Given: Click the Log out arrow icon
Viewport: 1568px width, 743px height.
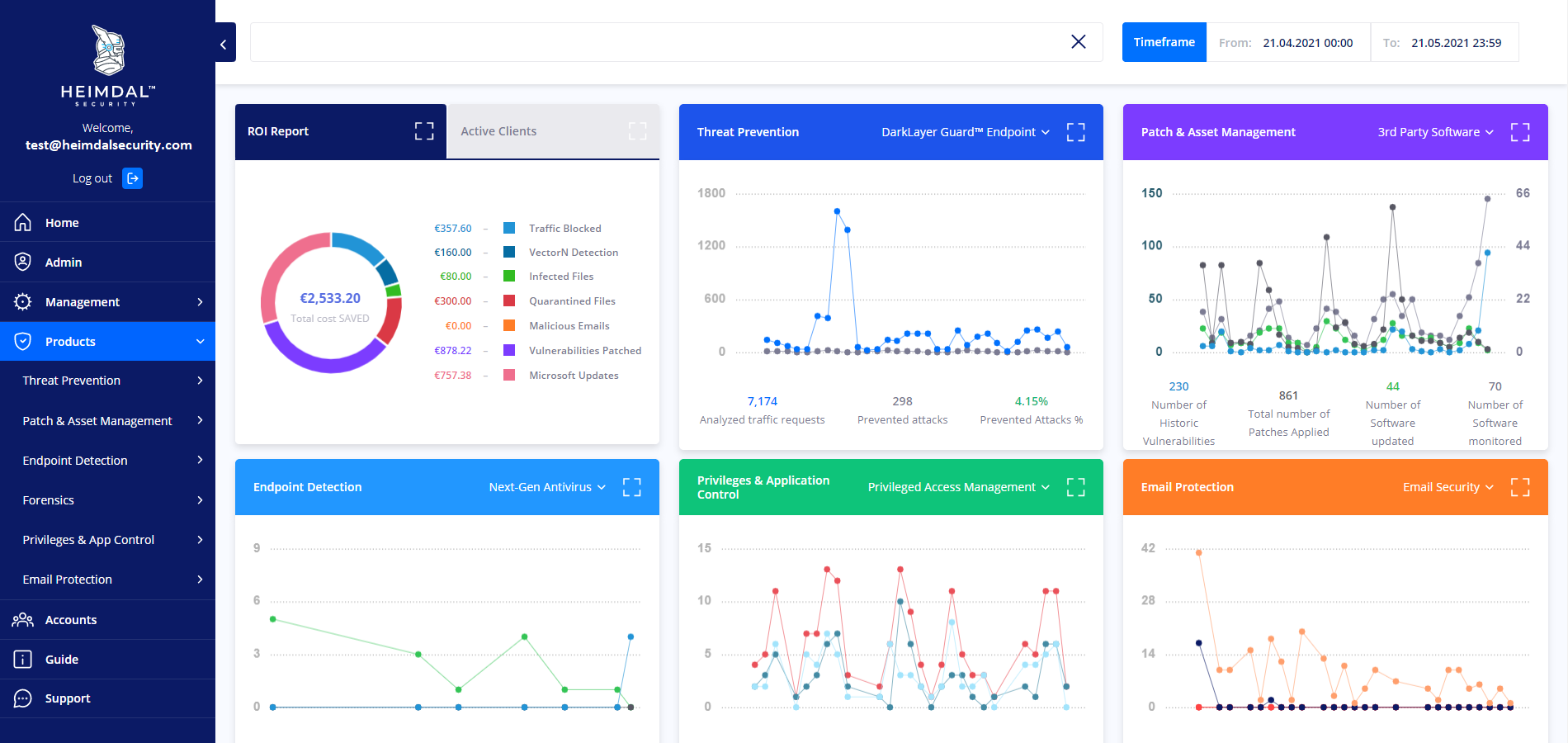Looking at the screenshot, I should click(132, 178).
